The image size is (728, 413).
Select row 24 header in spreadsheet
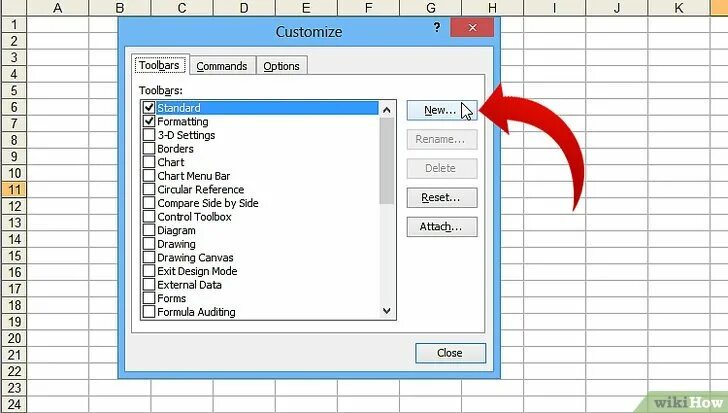(x=13, y=404)
